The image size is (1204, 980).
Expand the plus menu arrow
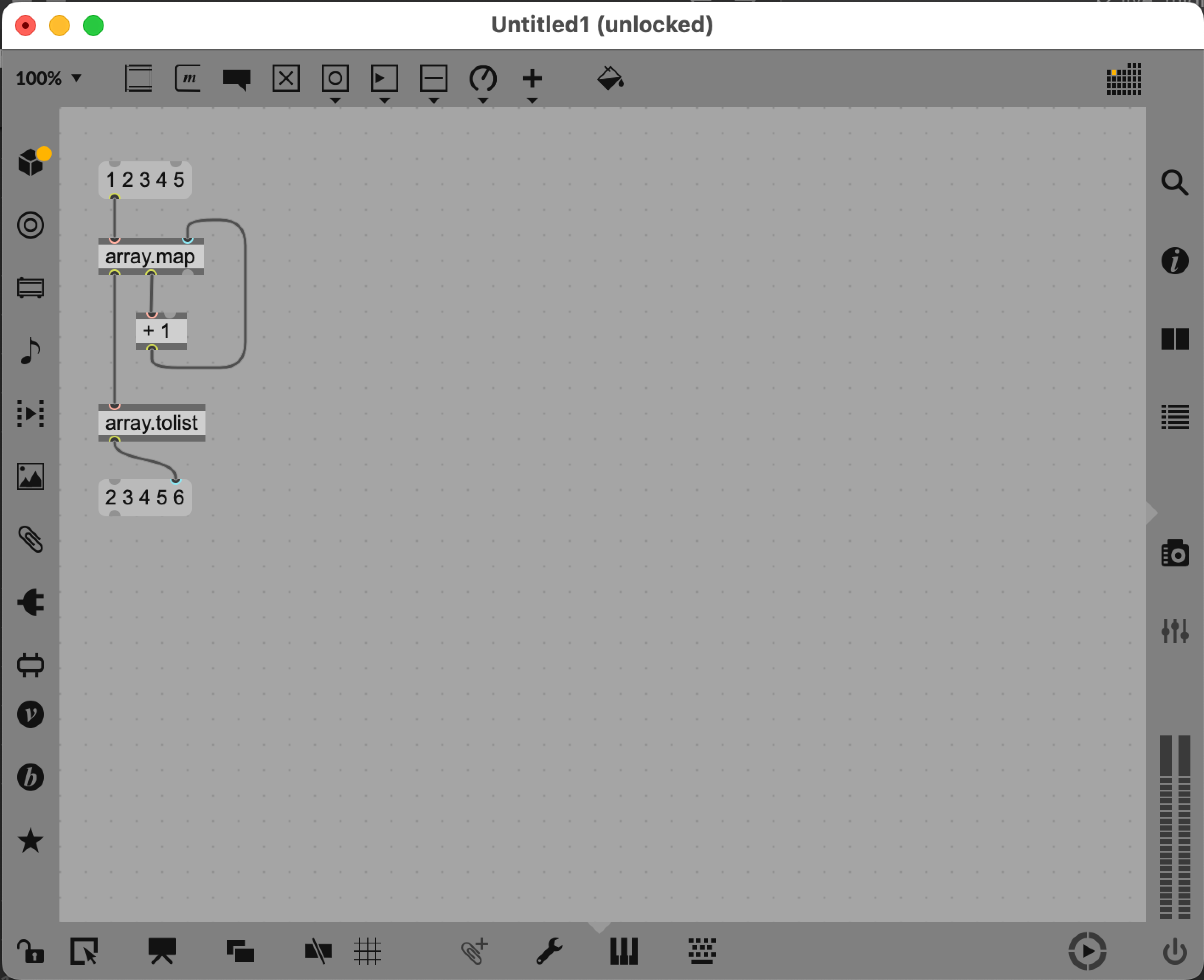[532, 101]
